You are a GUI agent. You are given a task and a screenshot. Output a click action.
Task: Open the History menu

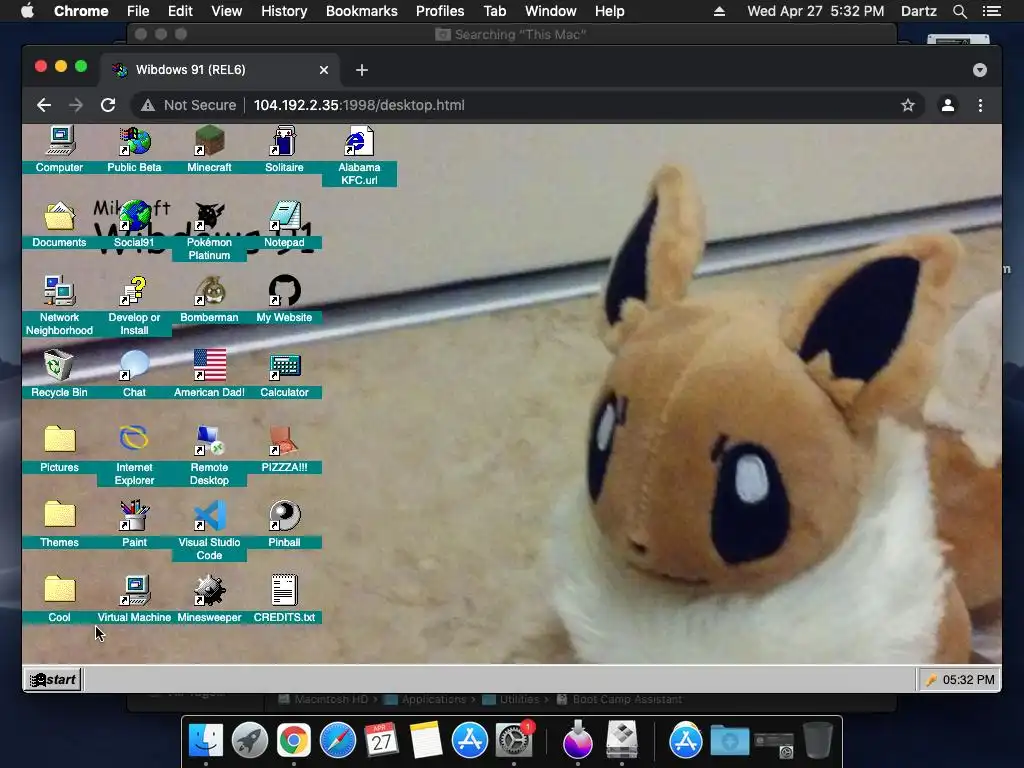(284, 11)
